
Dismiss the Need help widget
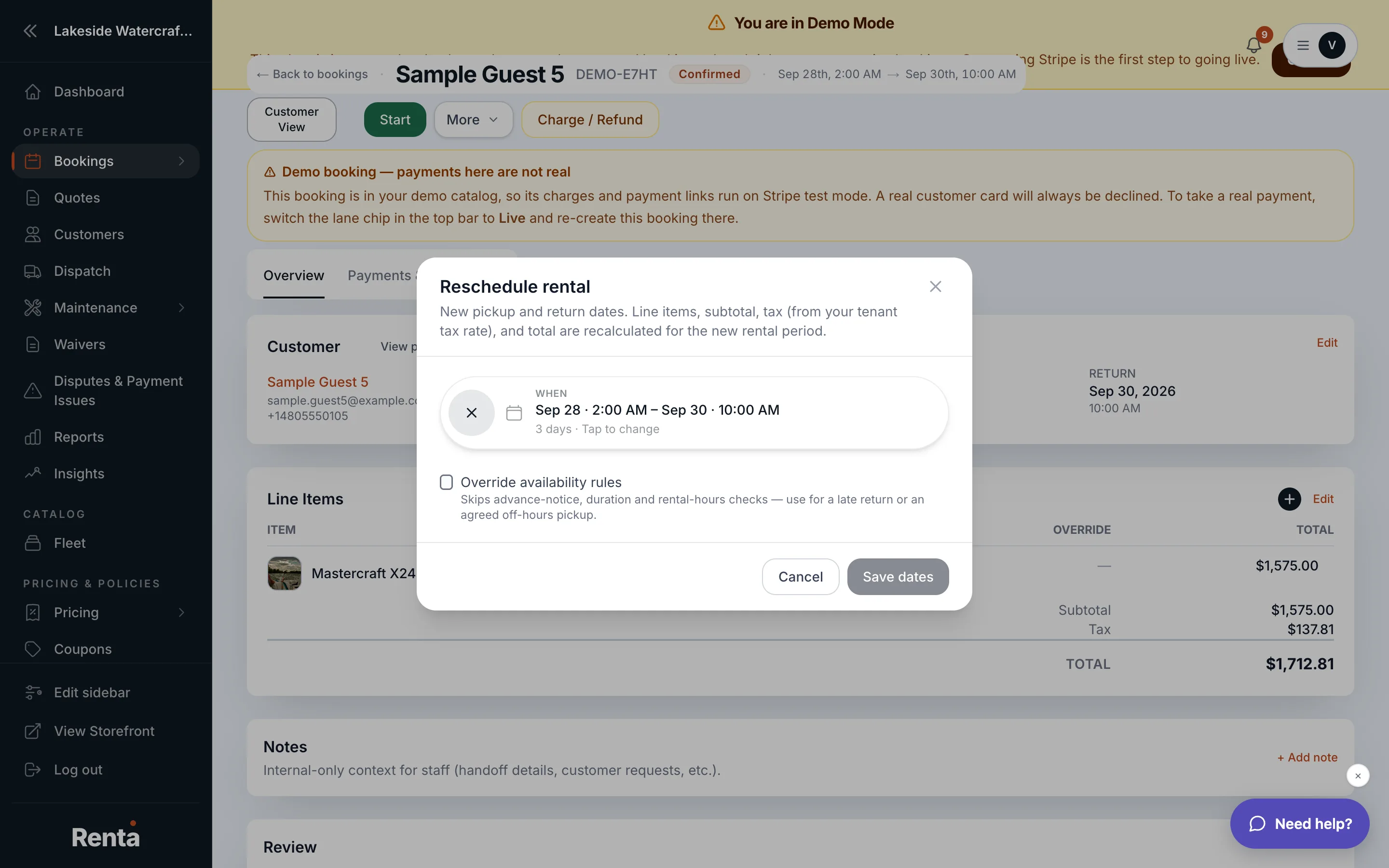[1358, 775]
